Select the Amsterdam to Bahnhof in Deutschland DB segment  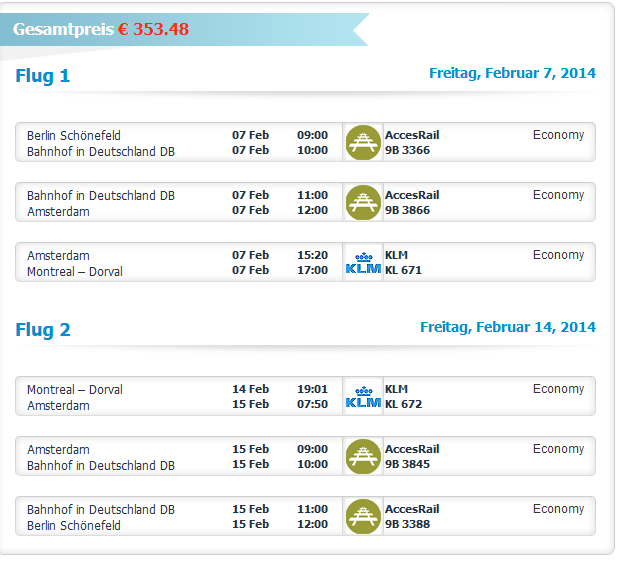(x=305, y=457)
